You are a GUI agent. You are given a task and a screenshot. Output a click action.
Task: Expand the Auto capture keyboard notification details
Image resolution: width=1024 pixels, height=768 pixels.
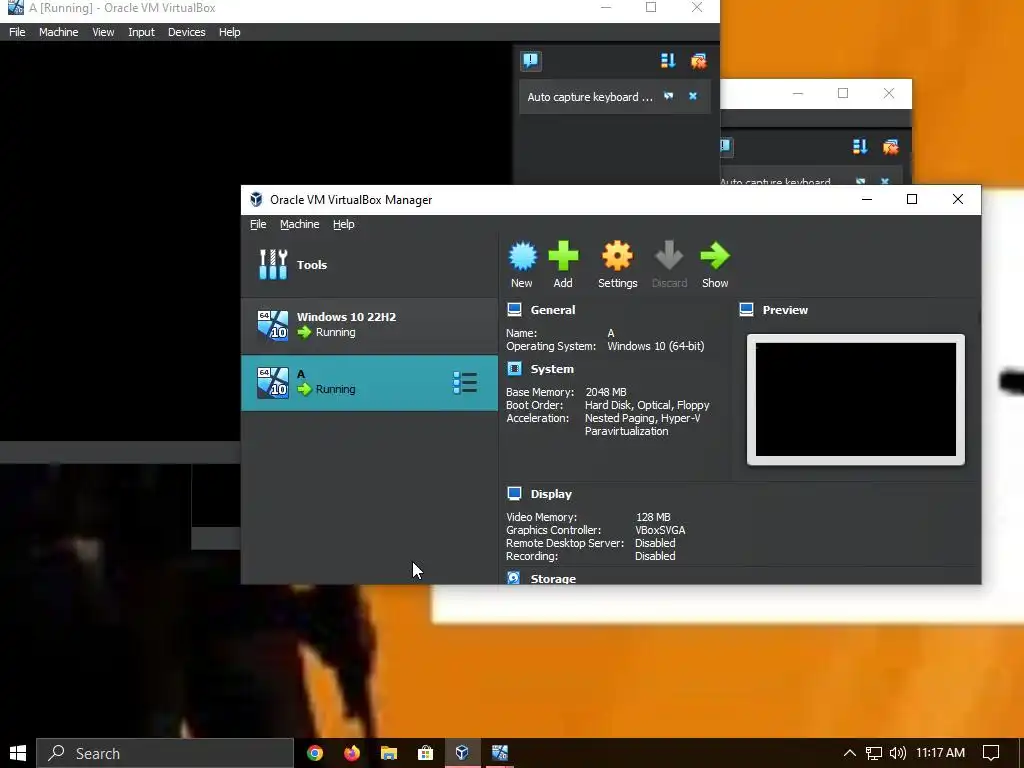(x=669, y=96)
